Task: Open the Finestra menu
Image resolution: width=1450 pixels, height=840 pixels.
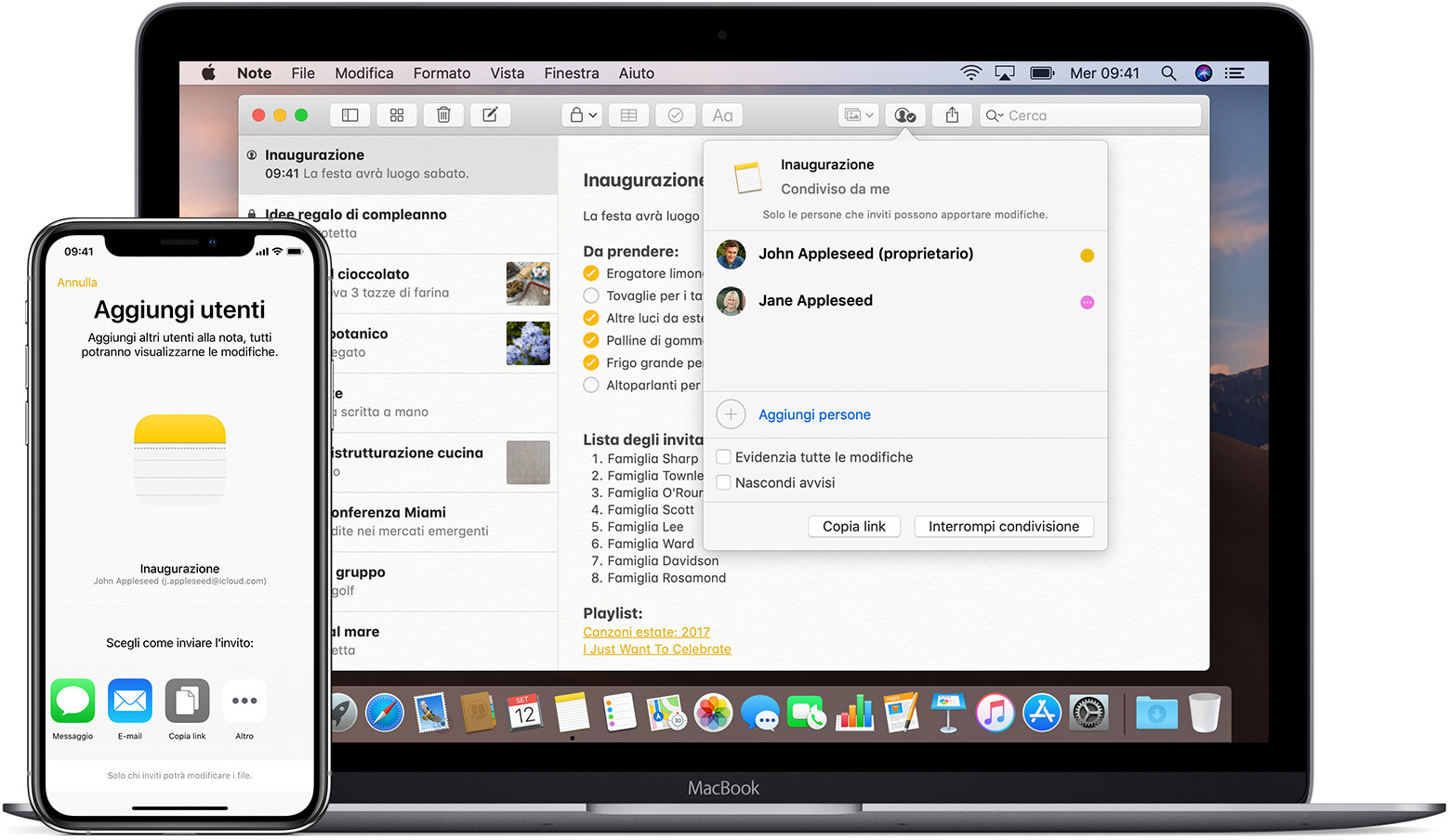Action: click(571, 73)
